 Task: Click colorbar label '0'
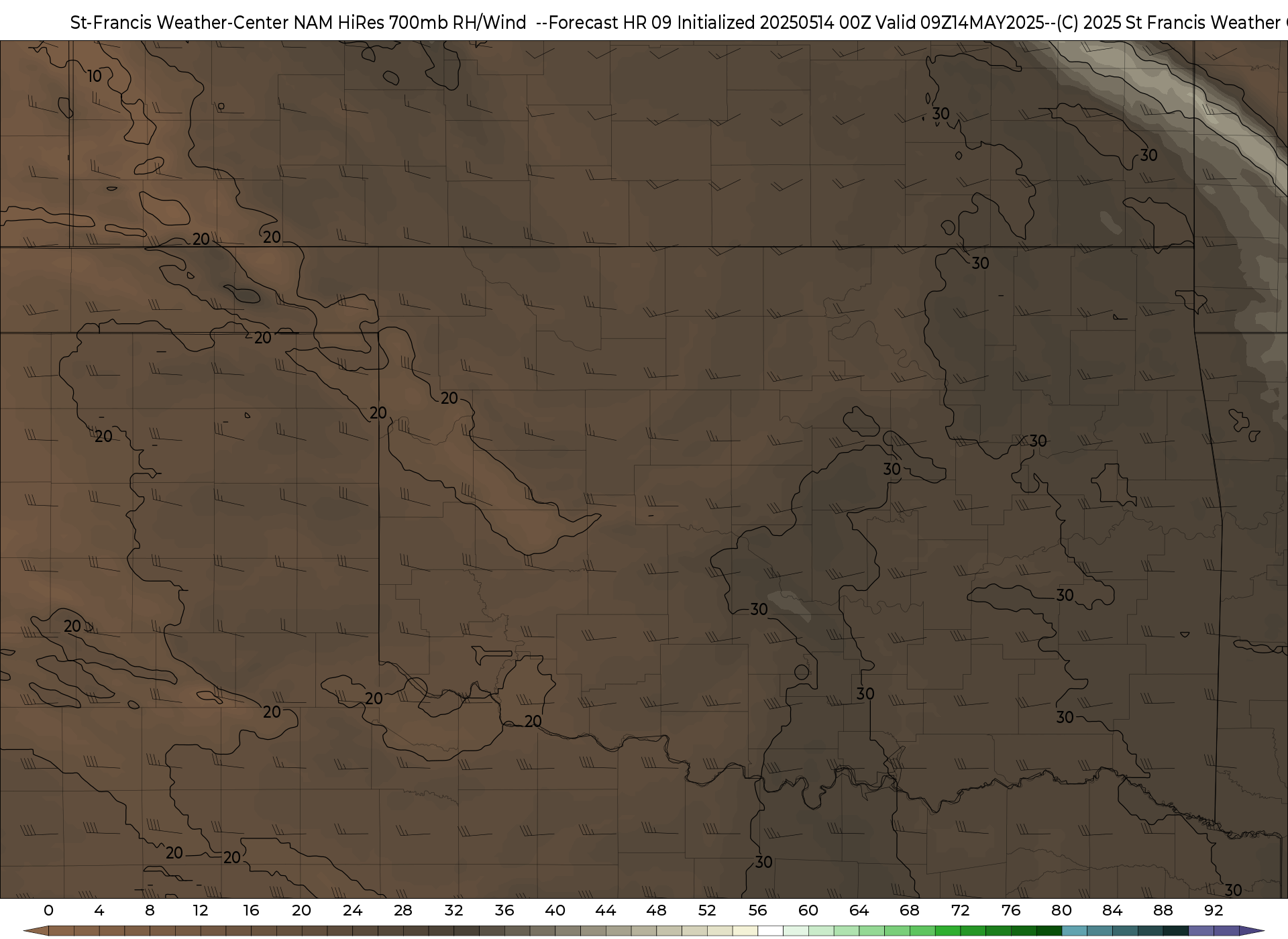point(48,911)
